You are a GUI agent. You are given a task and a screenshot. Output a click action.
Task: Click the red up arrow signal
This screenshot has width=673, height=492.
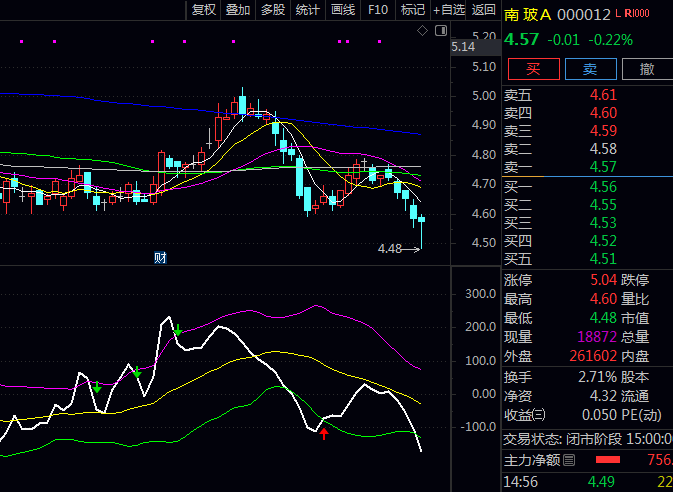click(x=324, y=433)
